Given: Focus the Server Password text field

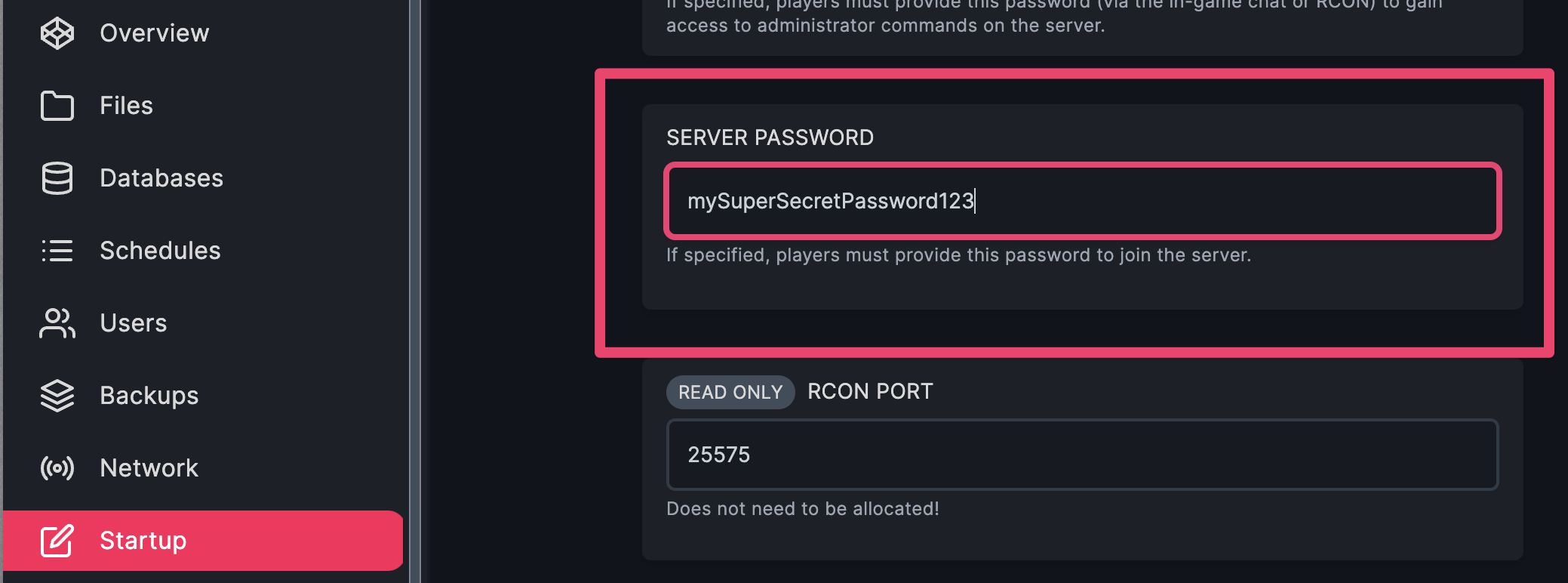Looking at the screenshot, I should 1083,201.
